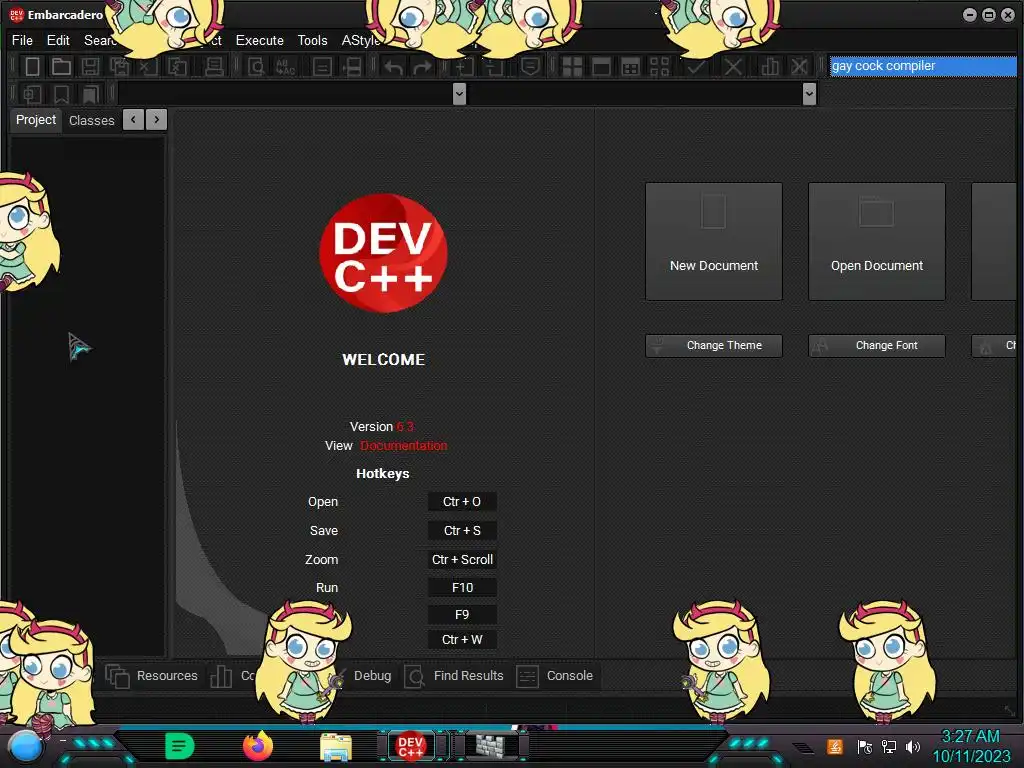Click the Run window toolbar icon
The width and height of the screenshot is (1024, 768).
pyautogui.click(x=601, y=66)
